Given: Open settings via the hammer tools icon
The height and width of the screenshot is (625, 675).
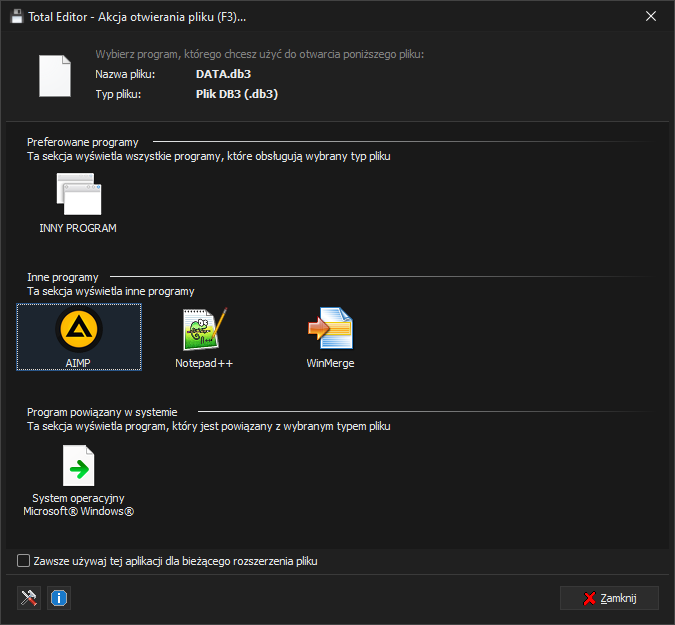Looking at the screenshot, I should 29,598.
